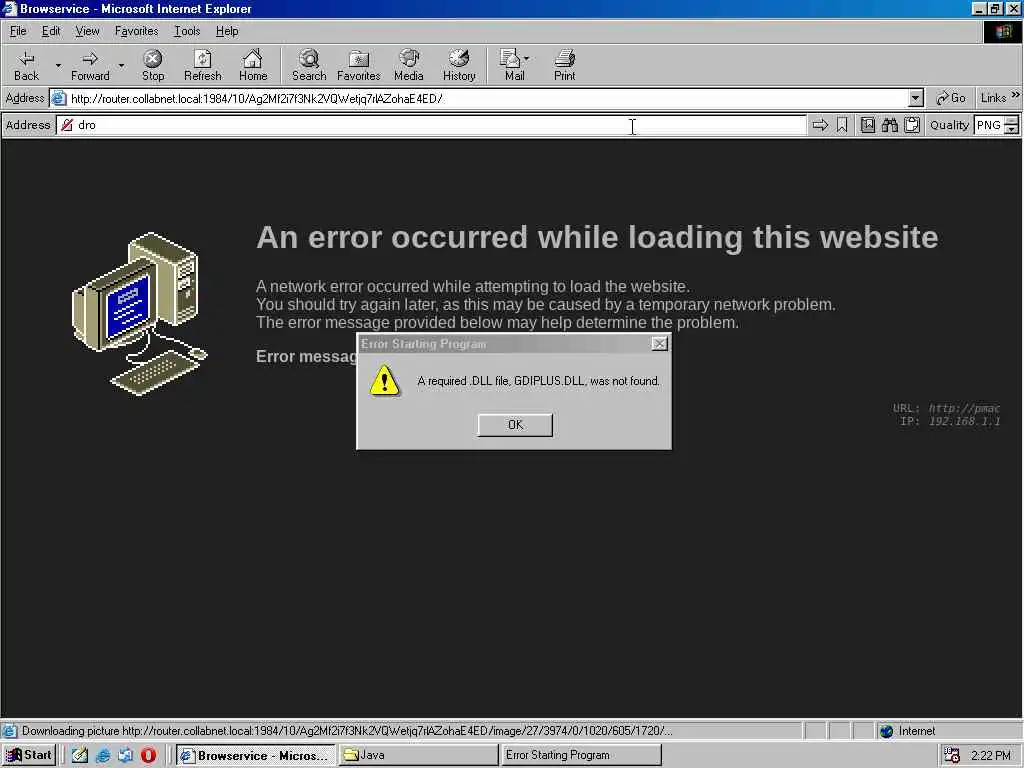The width and height of the screenshot is (1024, 768).
Task: Increase Quality with the up spinner
Action: coord(1012,120)
